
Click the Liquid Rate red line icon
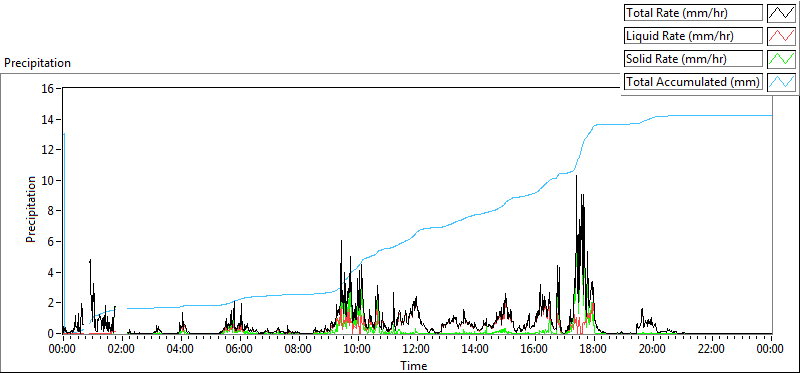(x=781, y=36)
